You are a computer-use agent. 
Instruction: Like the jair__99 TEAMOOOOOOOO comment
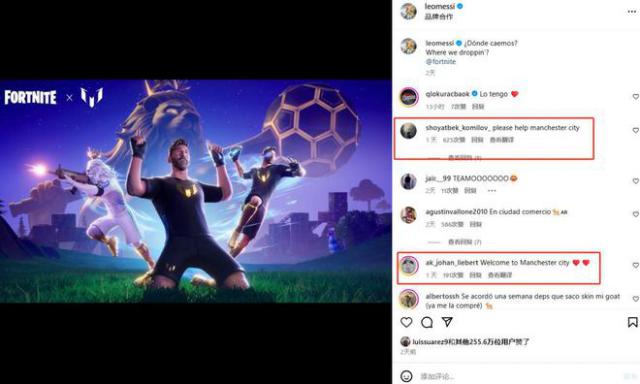pyautogui.click(x=636, y=181)
